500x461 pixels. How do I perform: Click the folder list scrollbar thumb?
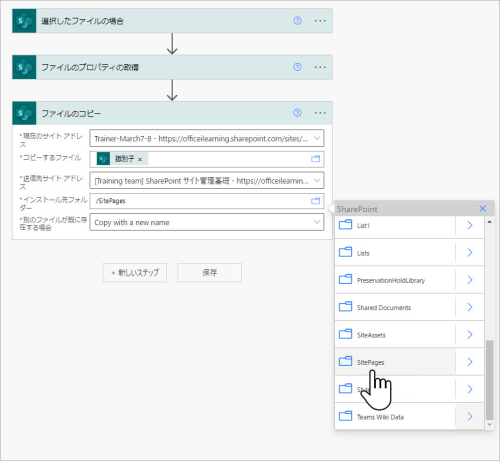pos(489,379)
